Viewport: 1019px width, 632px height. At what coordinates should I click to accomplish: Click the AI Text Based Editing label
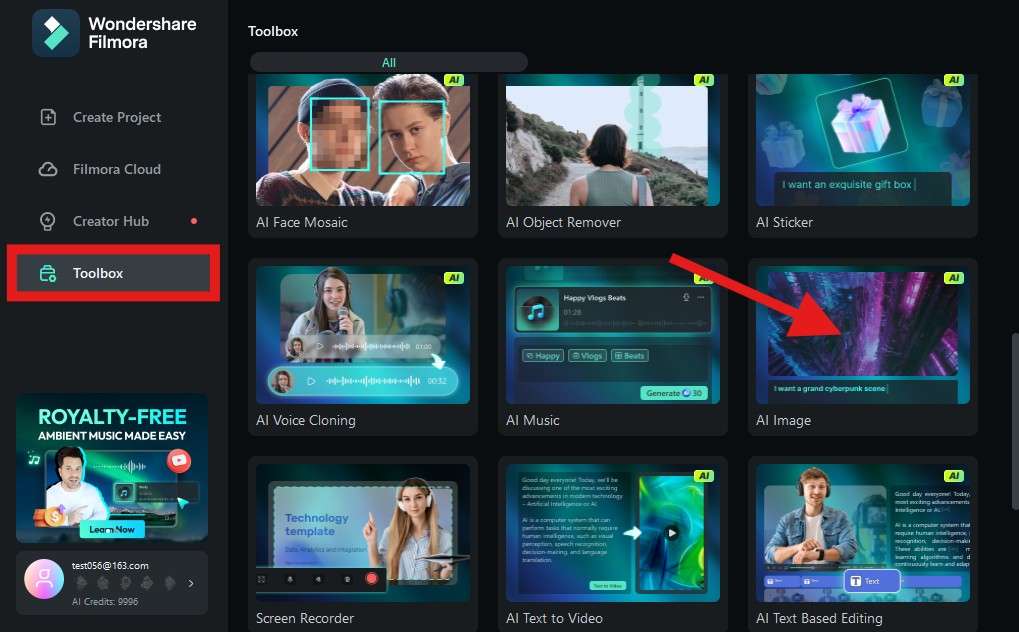(x=819, y=618)
